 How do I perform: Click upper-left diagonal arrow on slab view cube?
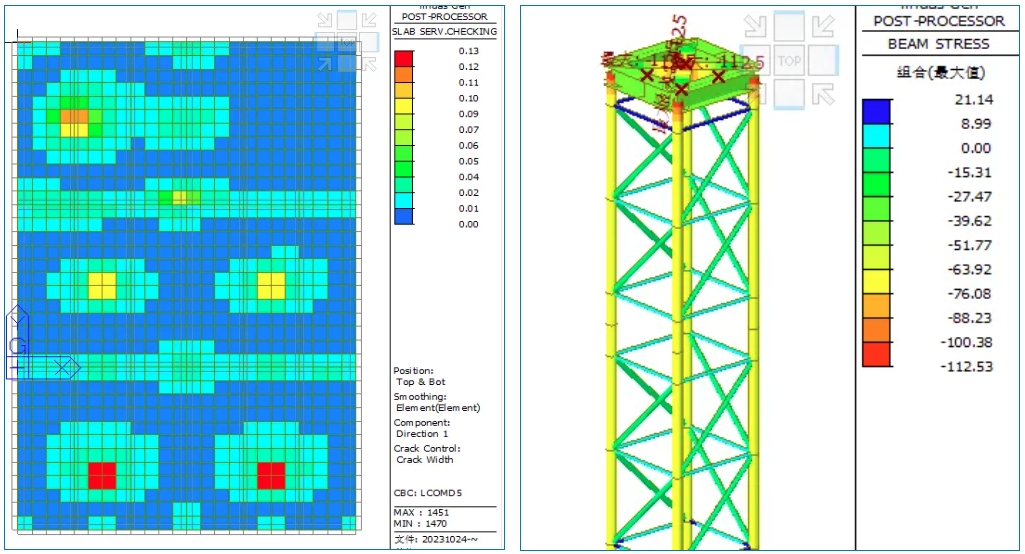326,21
